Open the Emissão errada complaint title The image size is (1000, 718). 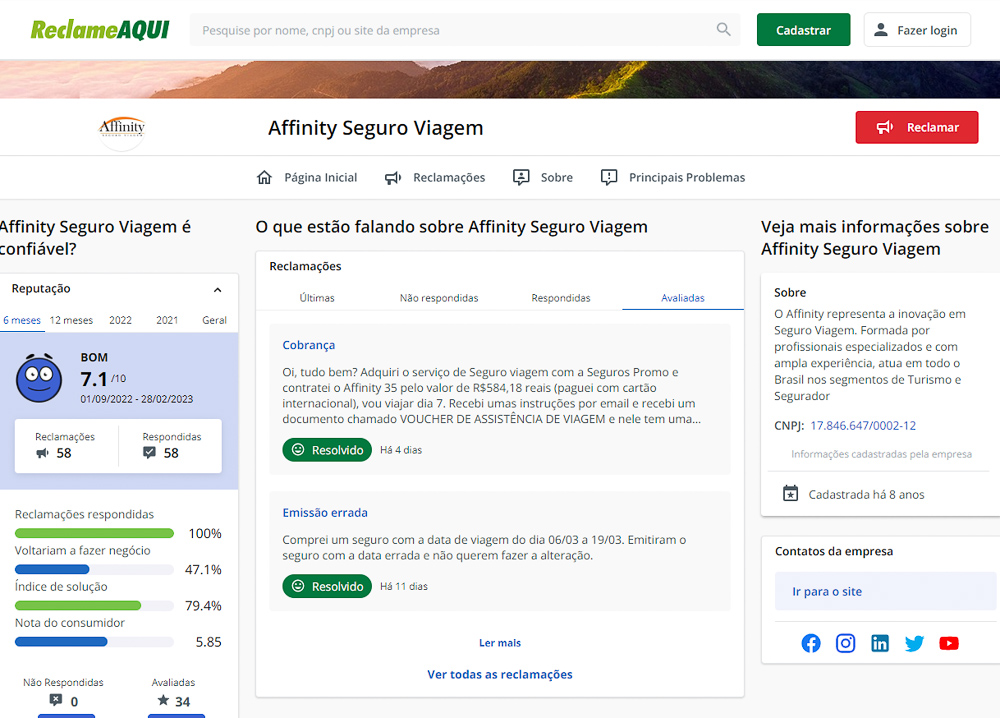point(325,513)
